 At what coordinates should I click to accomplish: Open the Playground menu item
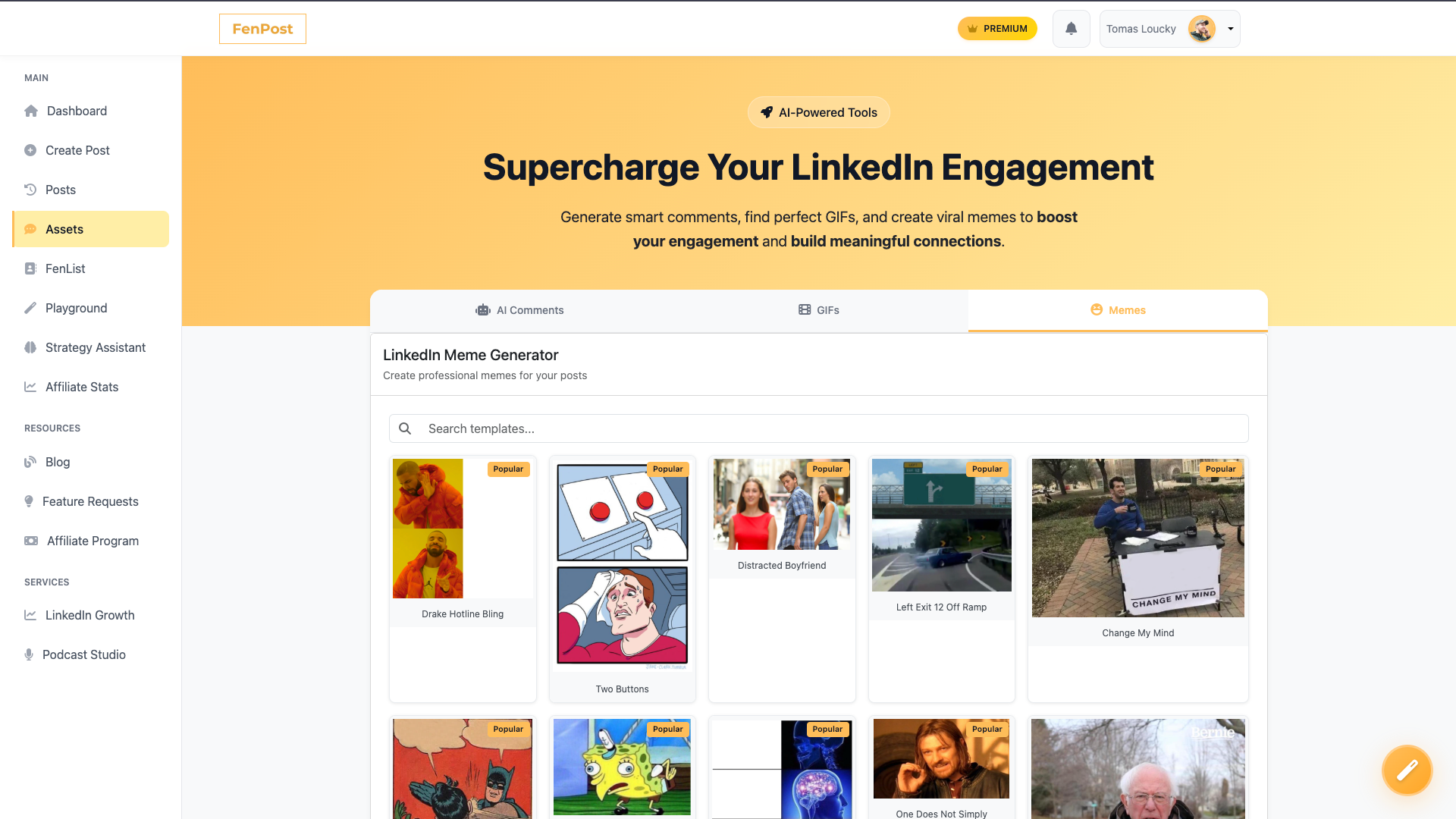(91, 308)
